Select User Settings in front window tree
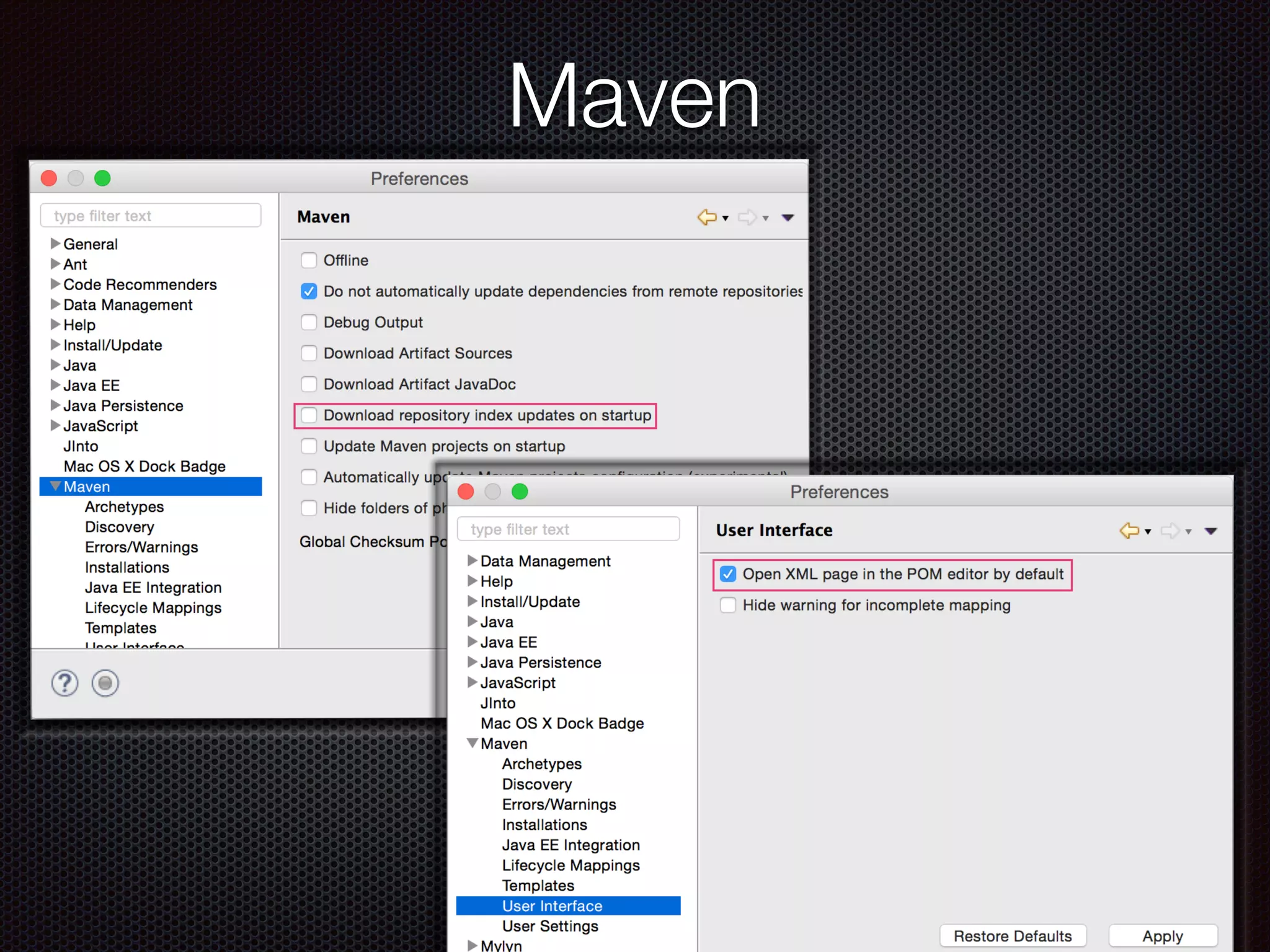 [550, 926]
